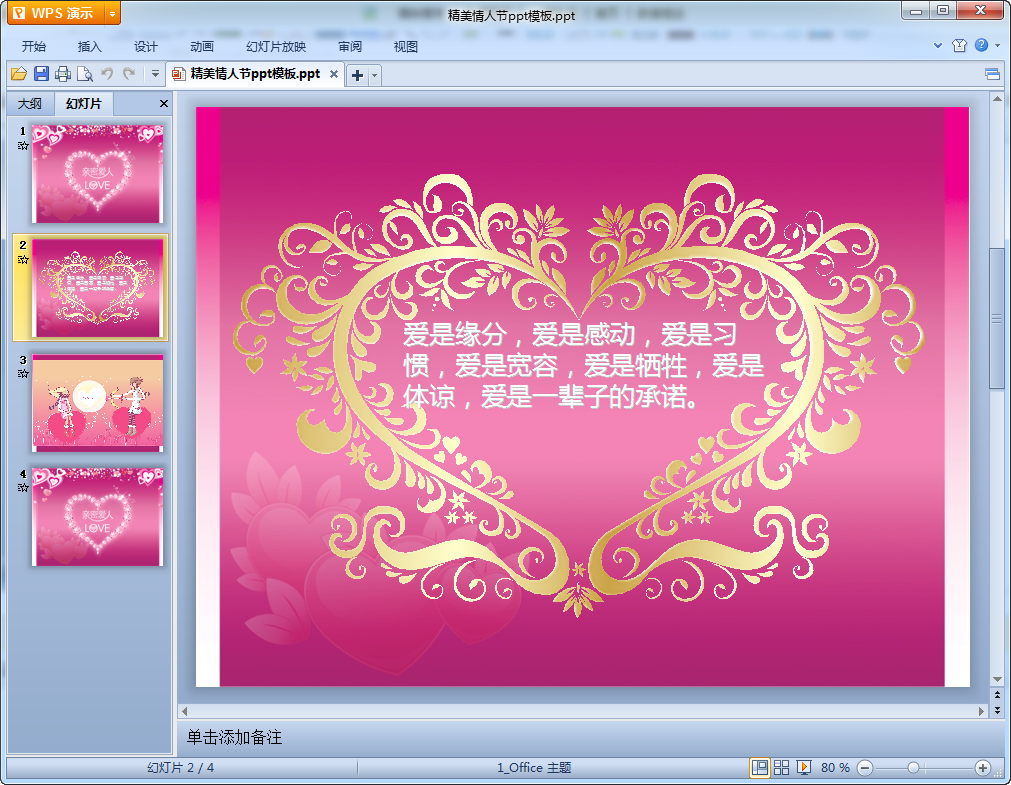
Task: Select slide 2 thumbnail
Action: 97,288
